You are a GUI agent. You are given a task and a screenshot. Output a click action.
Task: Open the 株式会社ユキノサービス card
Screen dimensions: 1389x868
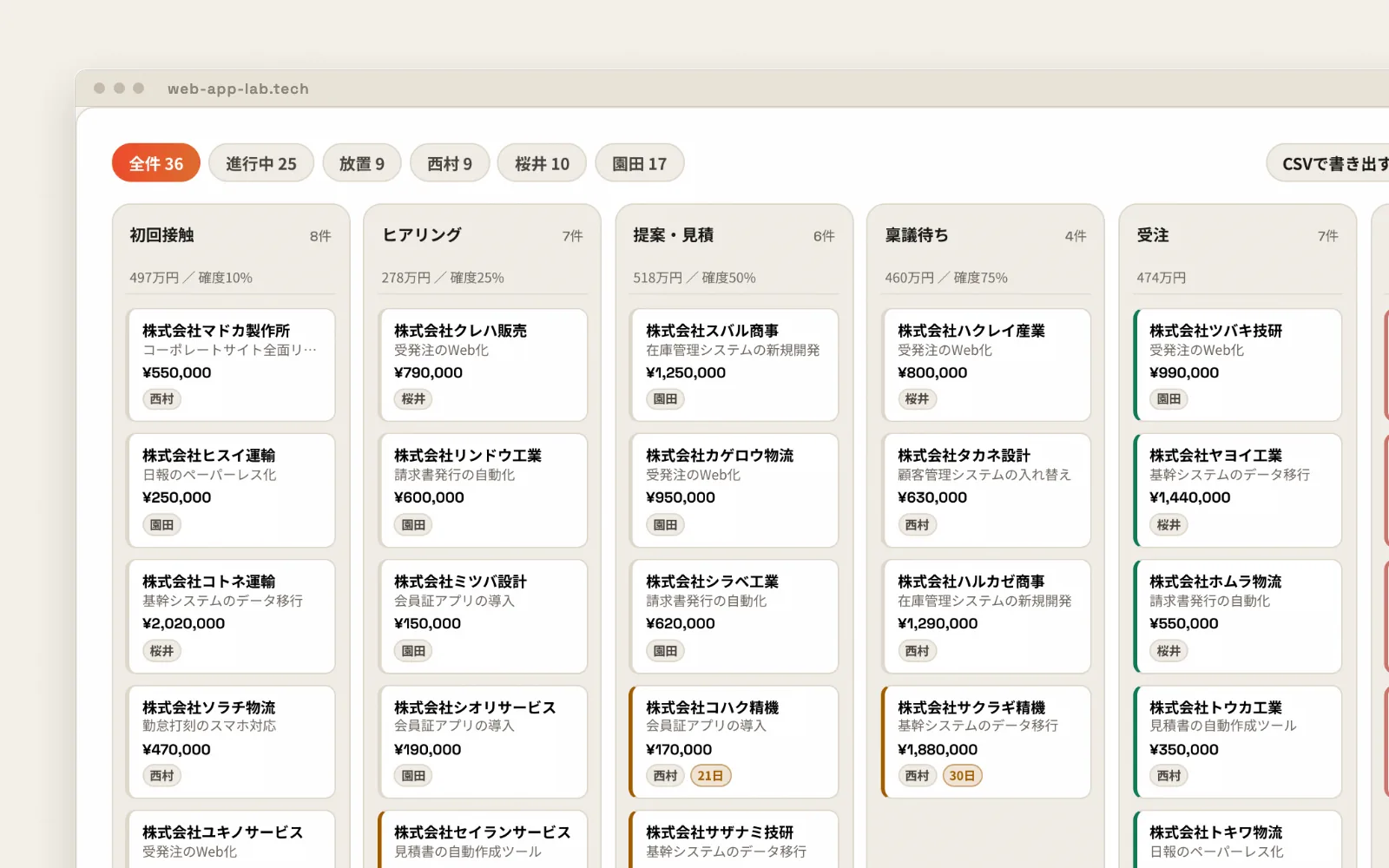click(x=231, y=839)
